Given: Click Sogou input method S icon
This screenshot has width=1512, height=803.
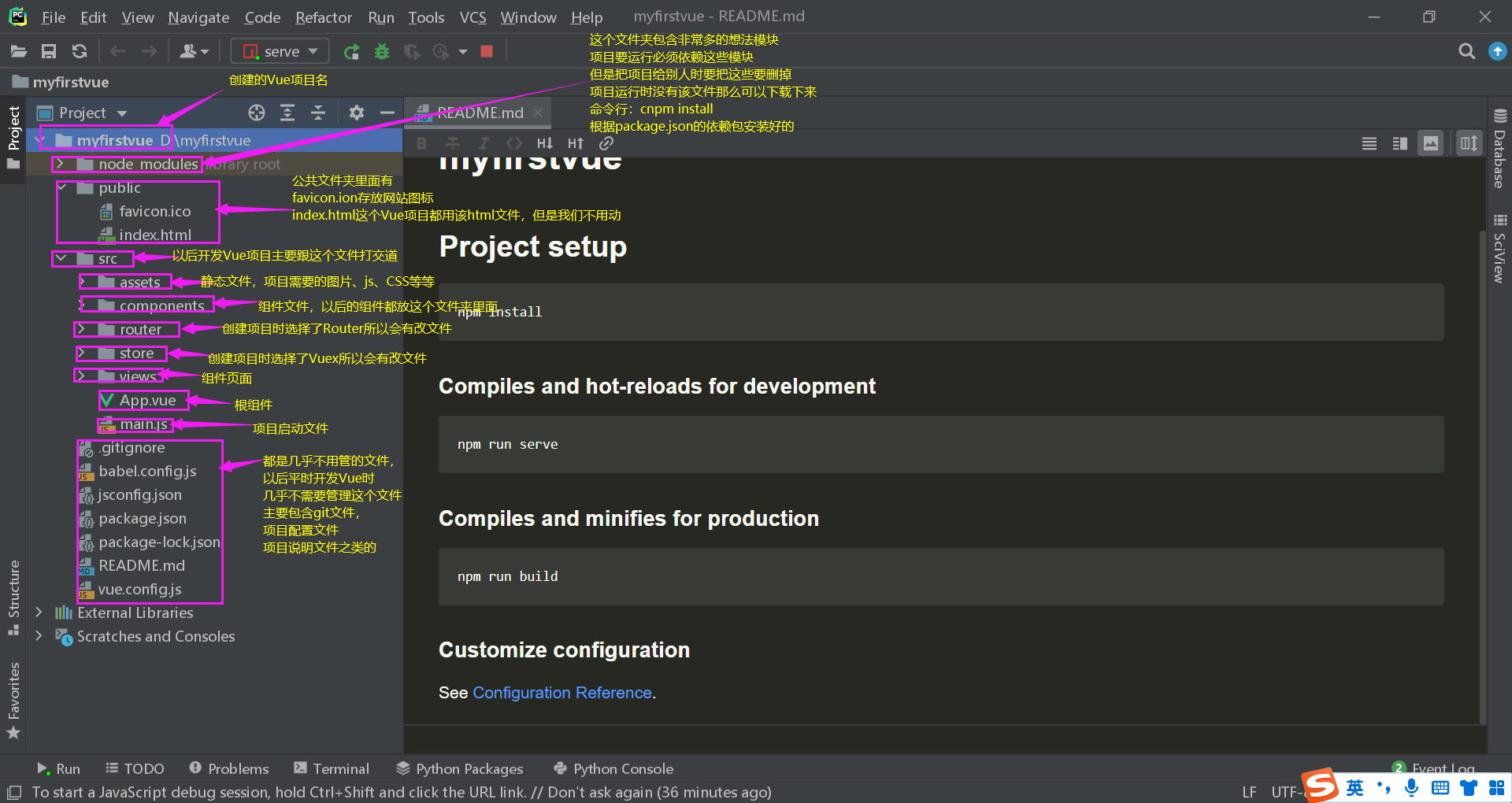Looking at the screenshot, I should point(1321,786).
